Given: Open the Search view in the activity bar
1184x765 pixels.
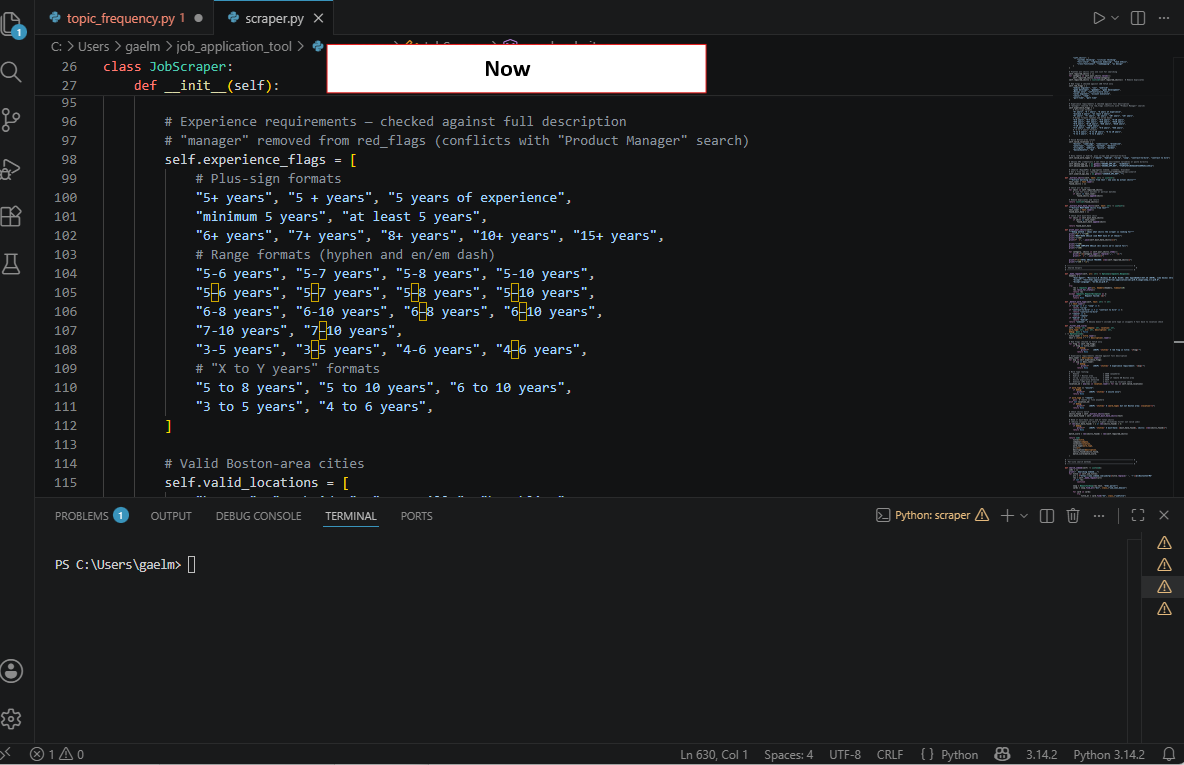Looking at the screenshot, I should coord(11,72).
